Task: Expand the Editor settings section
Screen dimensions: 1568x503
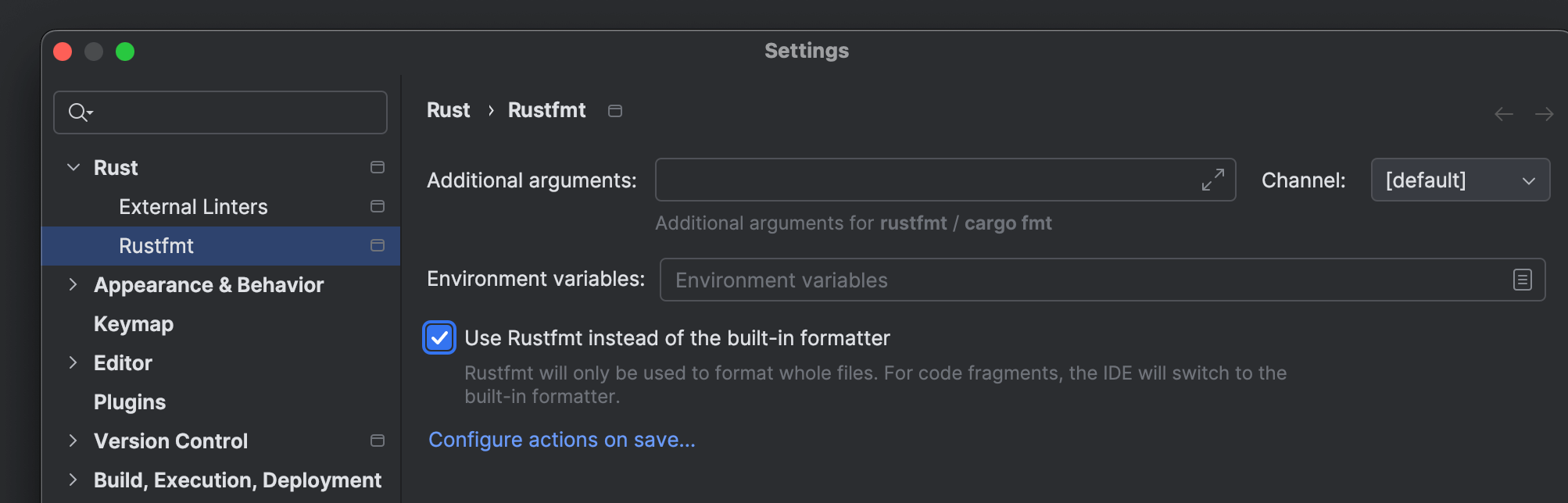Action: tap(73, 362)
